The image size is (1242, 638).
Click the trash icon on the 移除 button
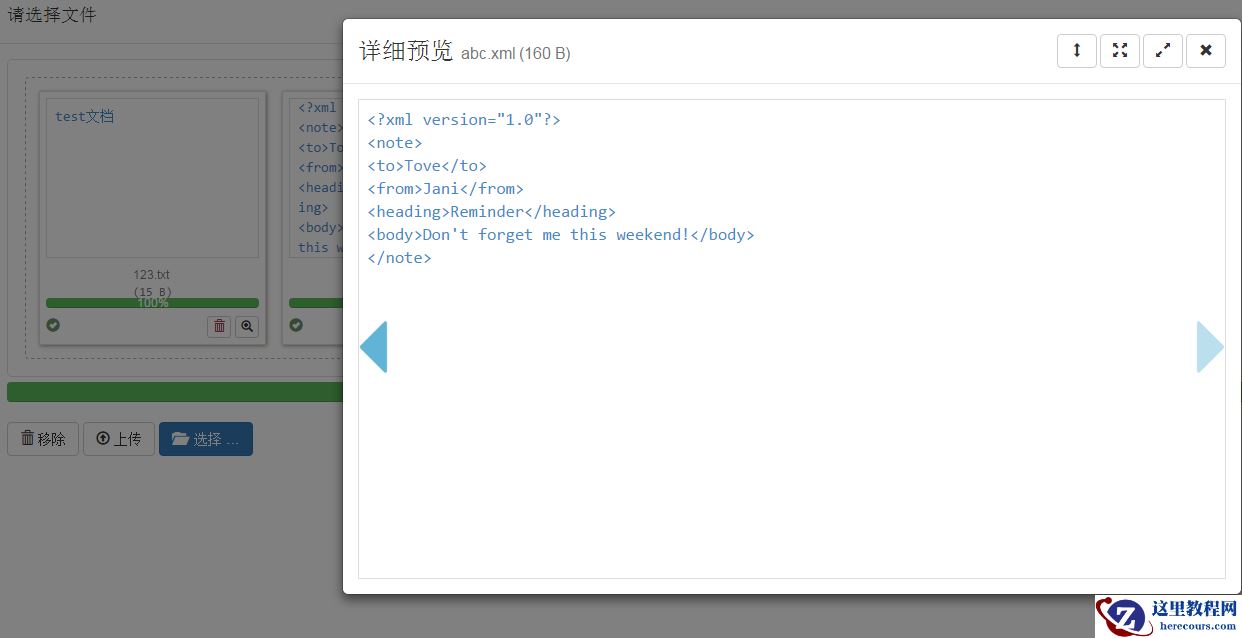coord(27,438)
